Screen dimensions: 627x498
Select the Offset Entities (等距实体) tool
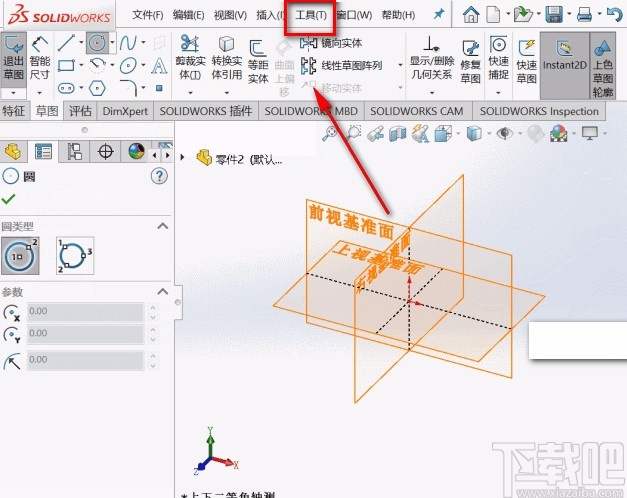pyautogui.click(x=258, y=62)
